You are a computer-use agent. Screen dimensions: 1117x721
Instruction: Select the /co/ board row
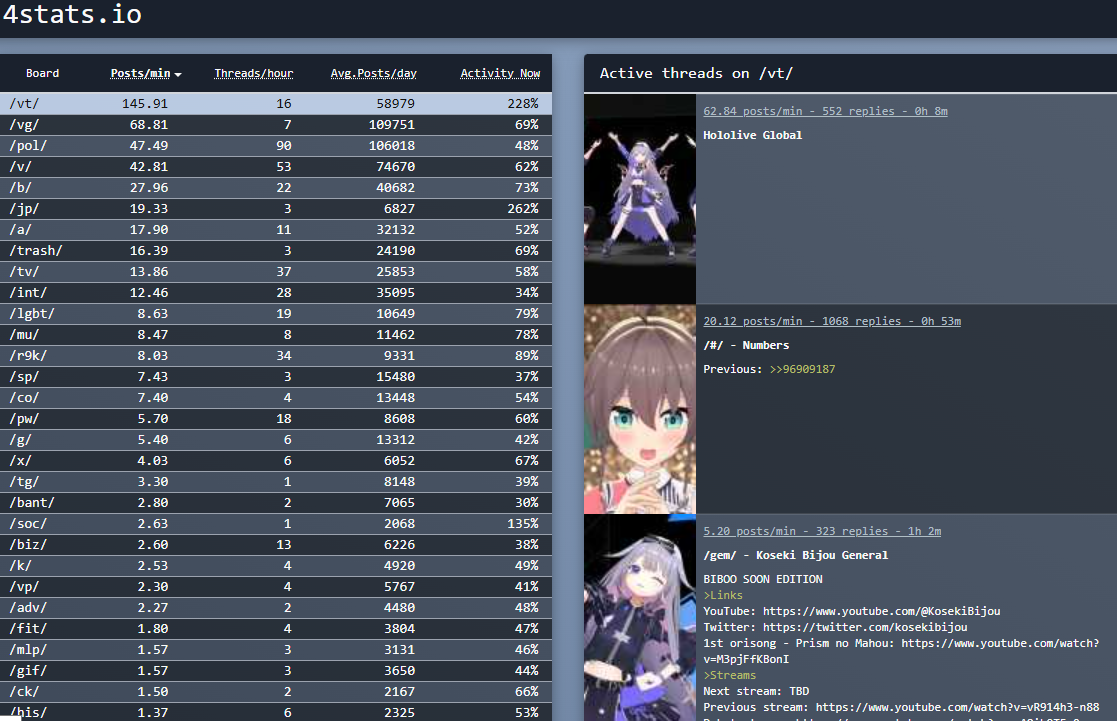click(276, 398)
